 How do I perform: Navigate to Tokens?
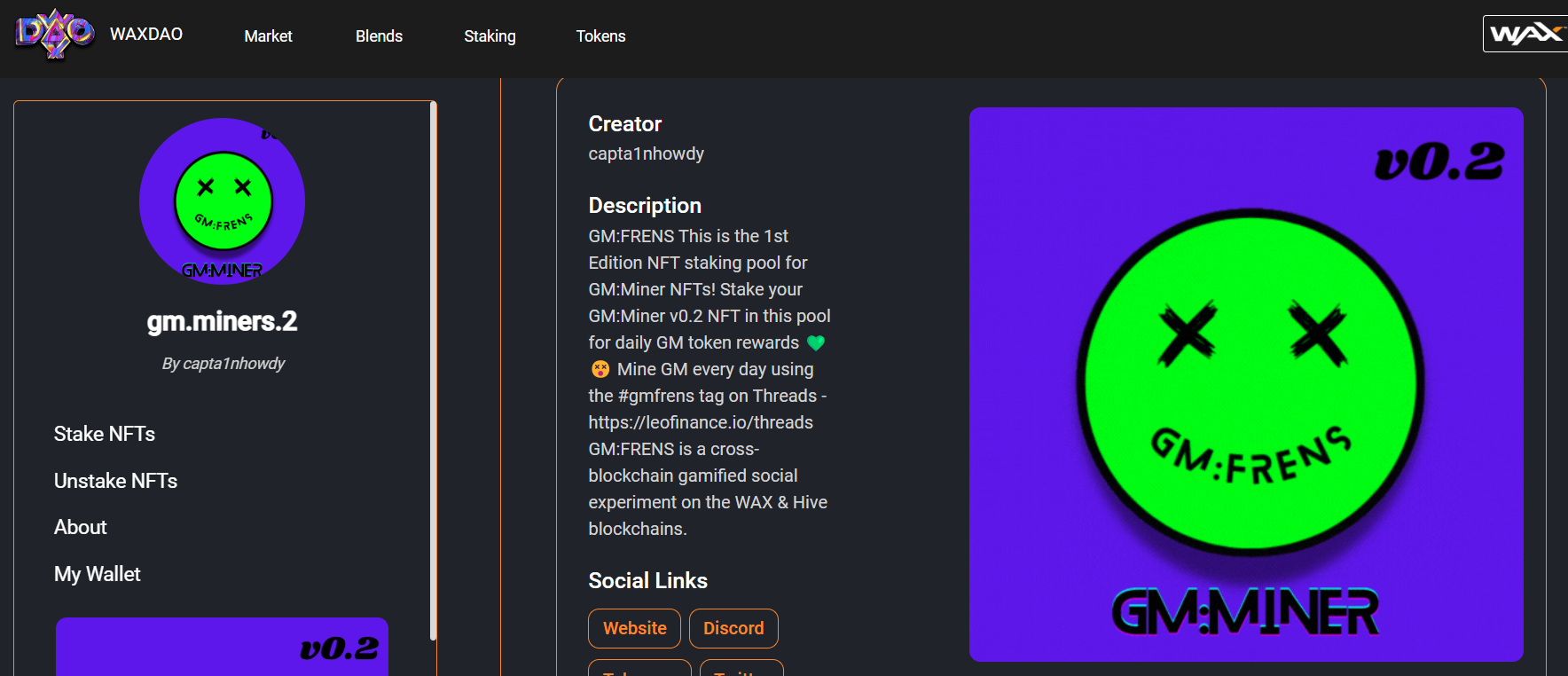pyautogui.click(x=600, y=35)
